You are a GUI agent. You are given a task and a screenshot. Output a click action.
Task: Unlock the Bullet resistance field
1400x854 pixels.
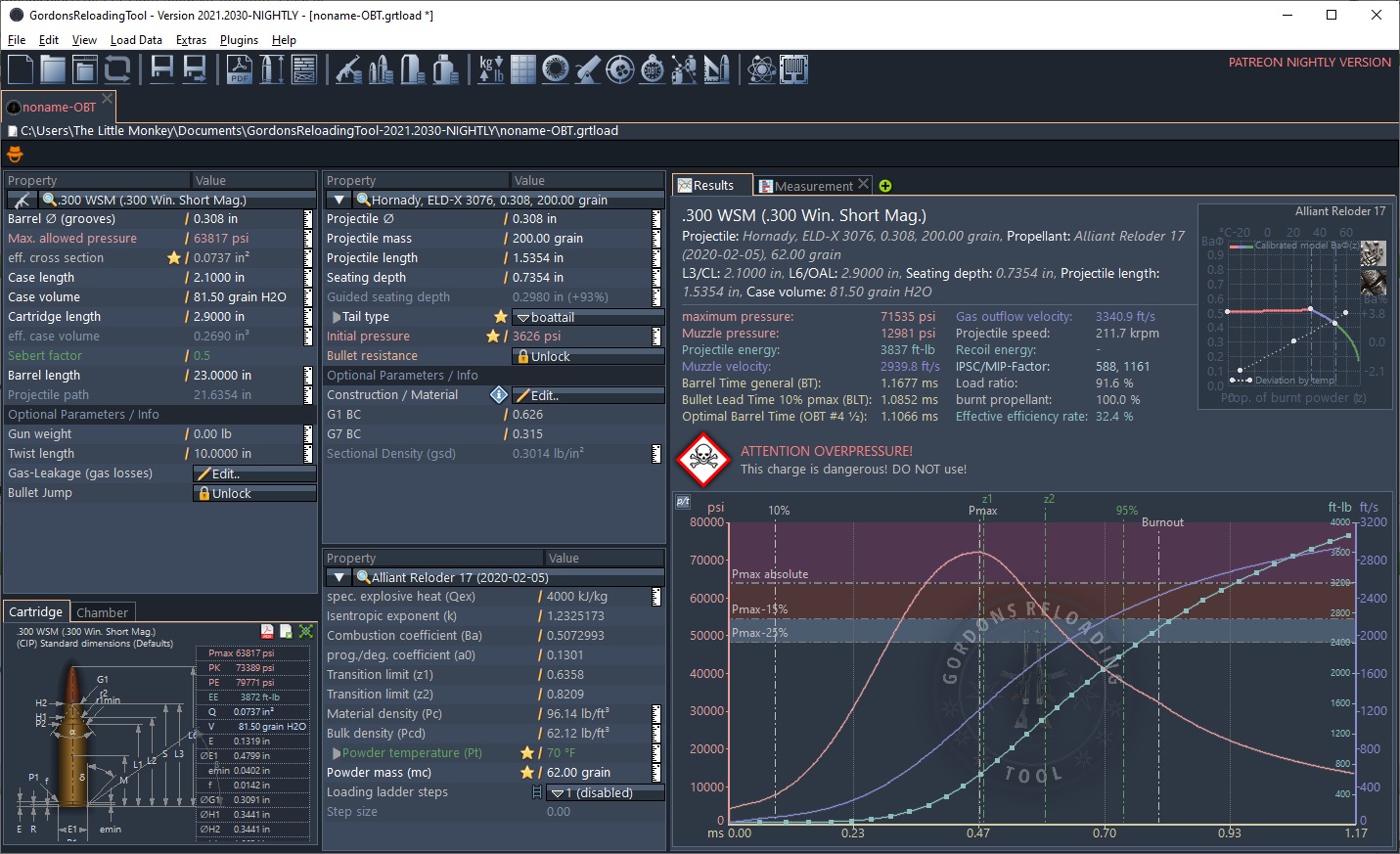point(589,356)
